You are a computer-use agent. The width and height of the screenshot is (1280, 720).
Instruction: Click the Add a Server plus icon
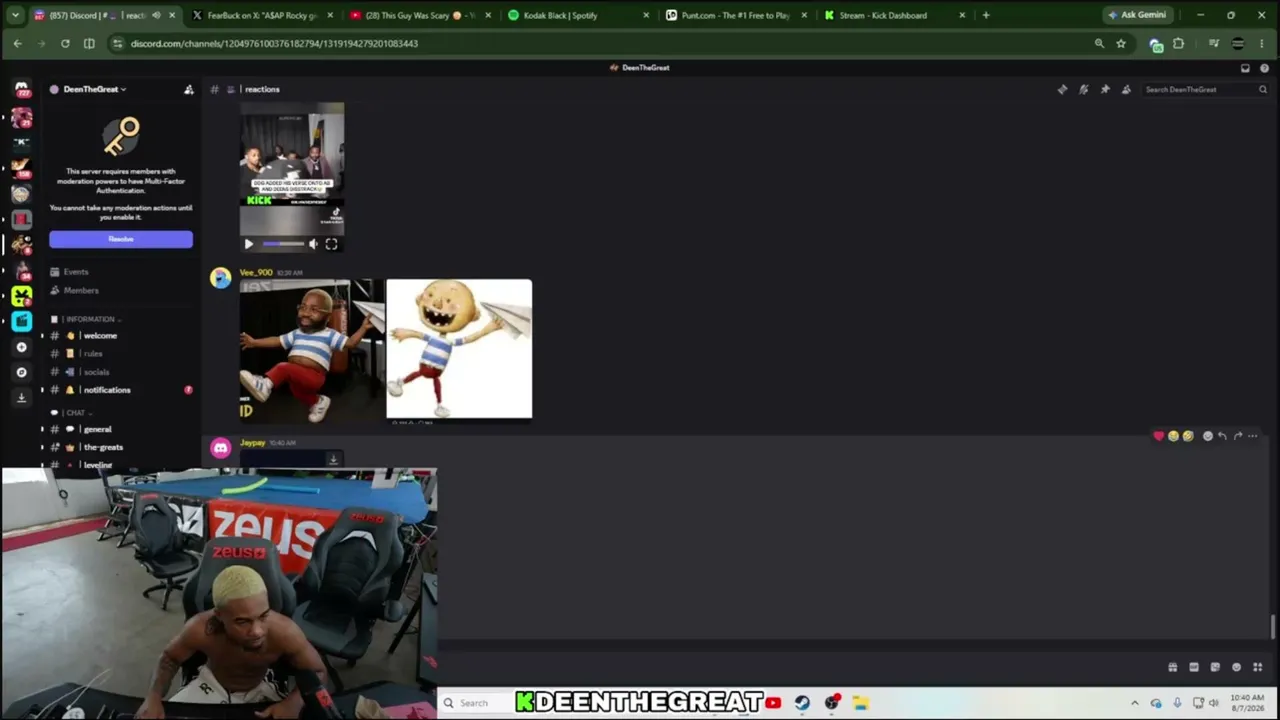pos(21,347)
